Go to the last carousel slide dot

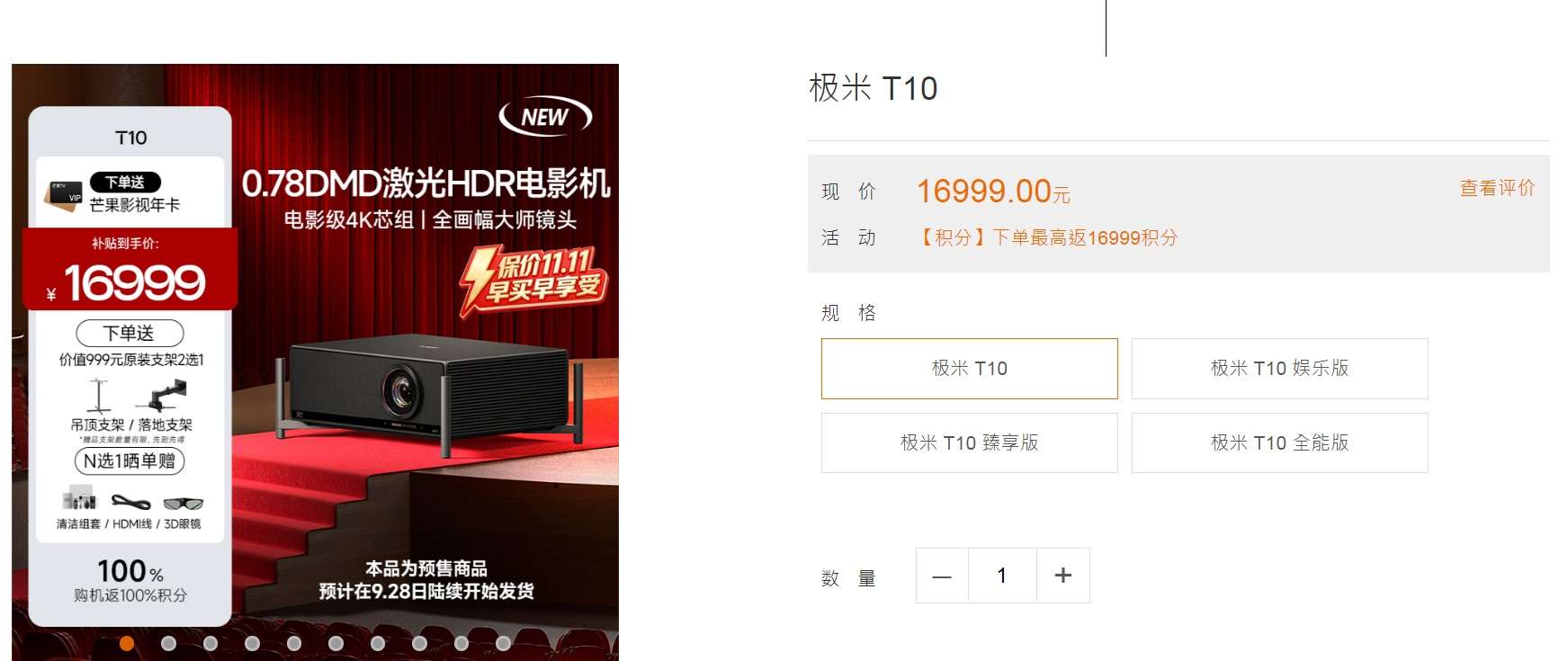point(504,643)
